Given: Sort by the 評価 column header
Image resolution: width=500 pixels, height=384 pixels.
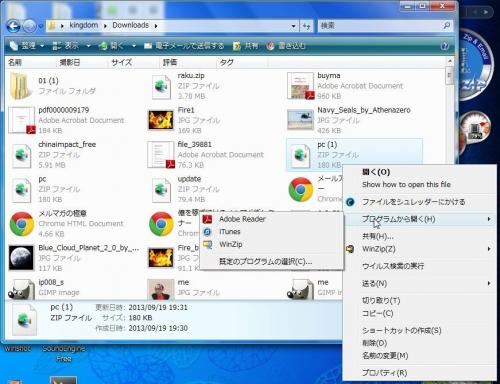Looking at the screenshot, I should 187,62.
